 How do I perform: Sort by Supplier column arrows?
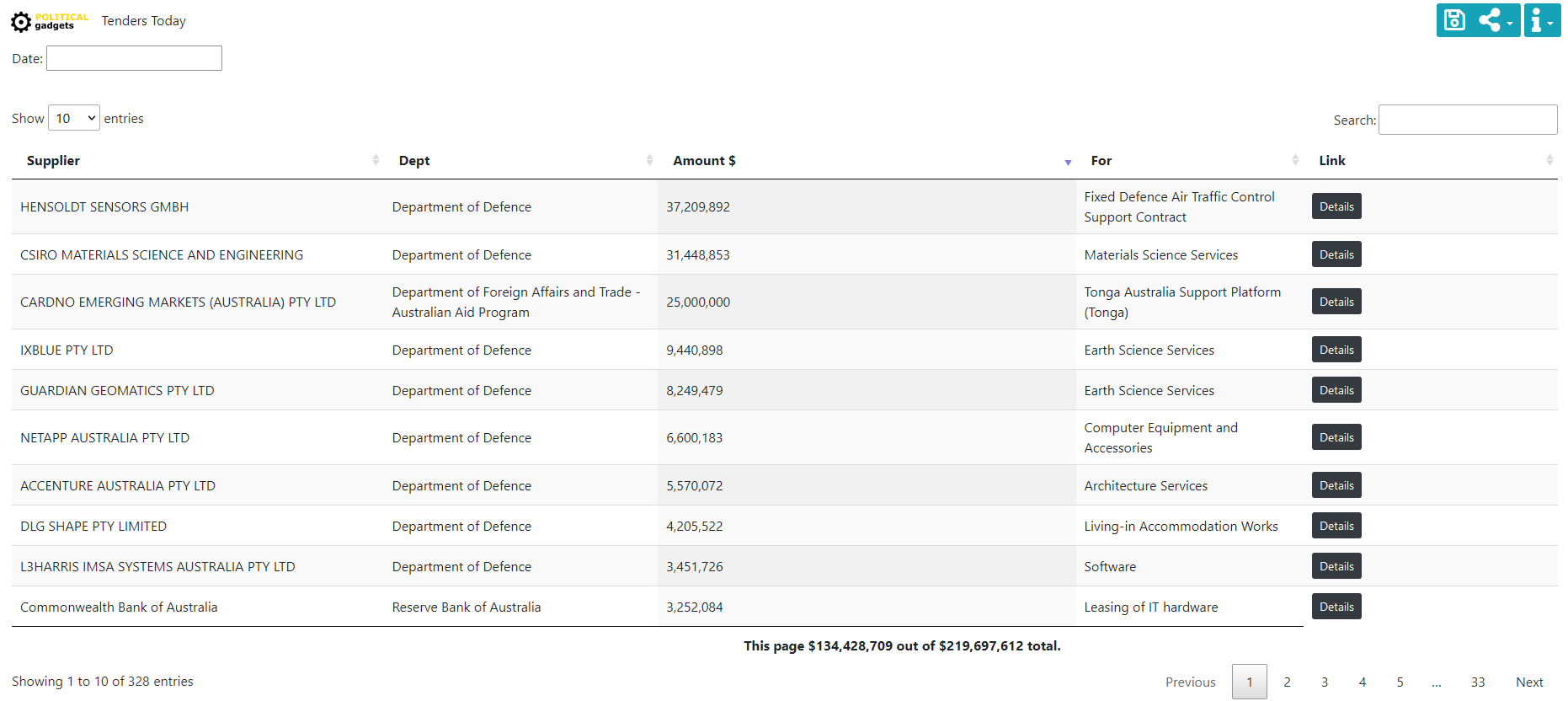coord(376,160)
